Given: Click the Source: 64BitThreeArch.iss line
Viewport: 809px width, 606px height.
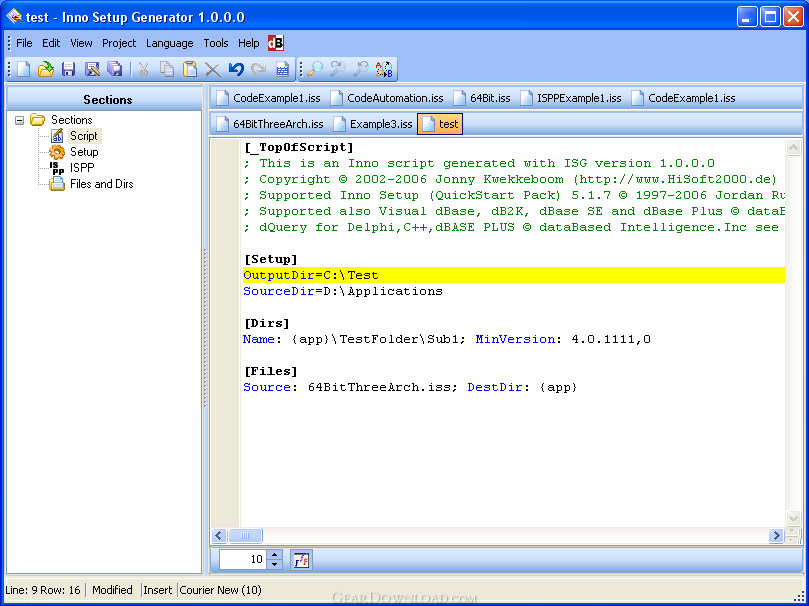Looking at the screenshot, I should (410, 387).
